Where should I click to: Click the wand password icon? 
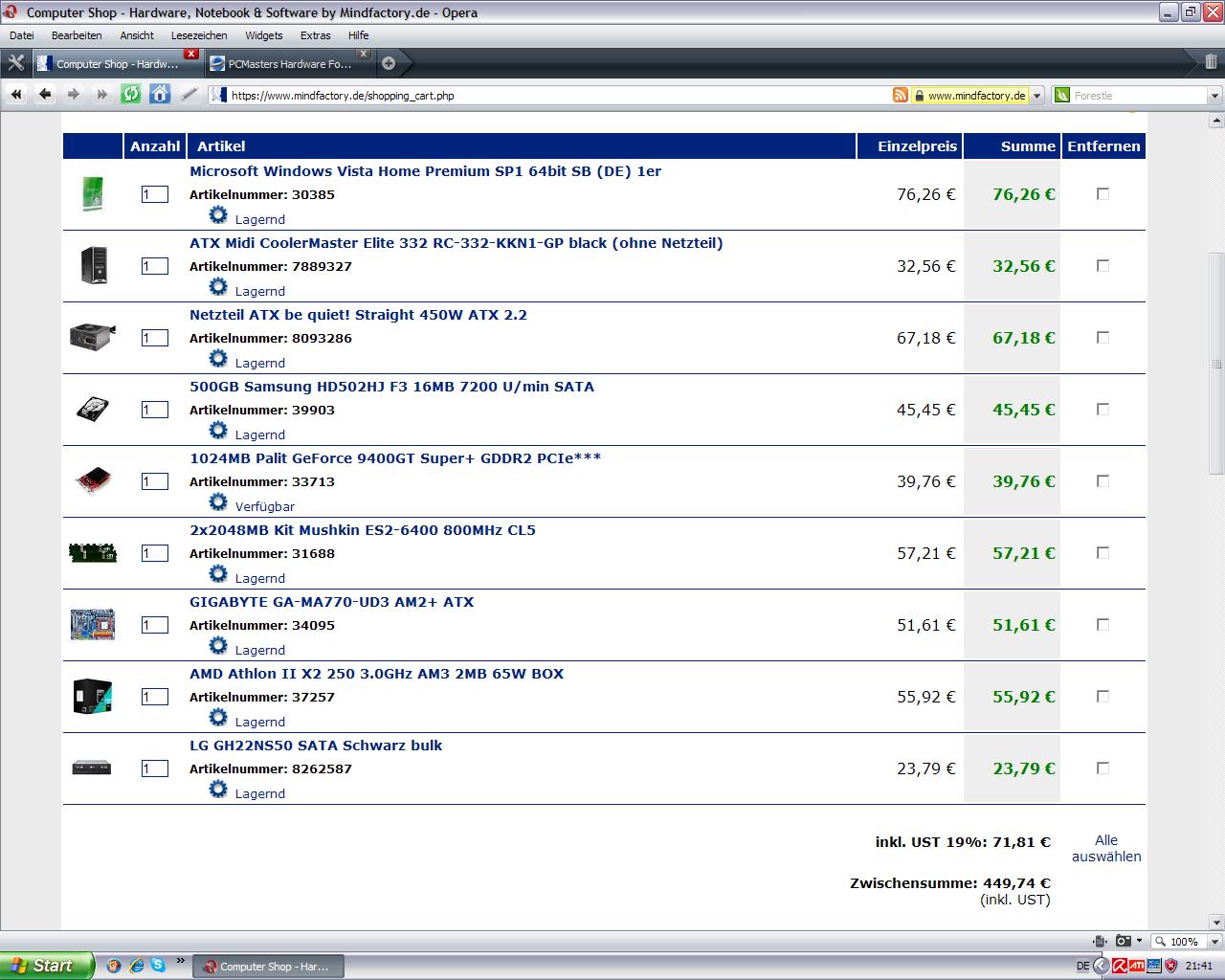click(189, 94)
